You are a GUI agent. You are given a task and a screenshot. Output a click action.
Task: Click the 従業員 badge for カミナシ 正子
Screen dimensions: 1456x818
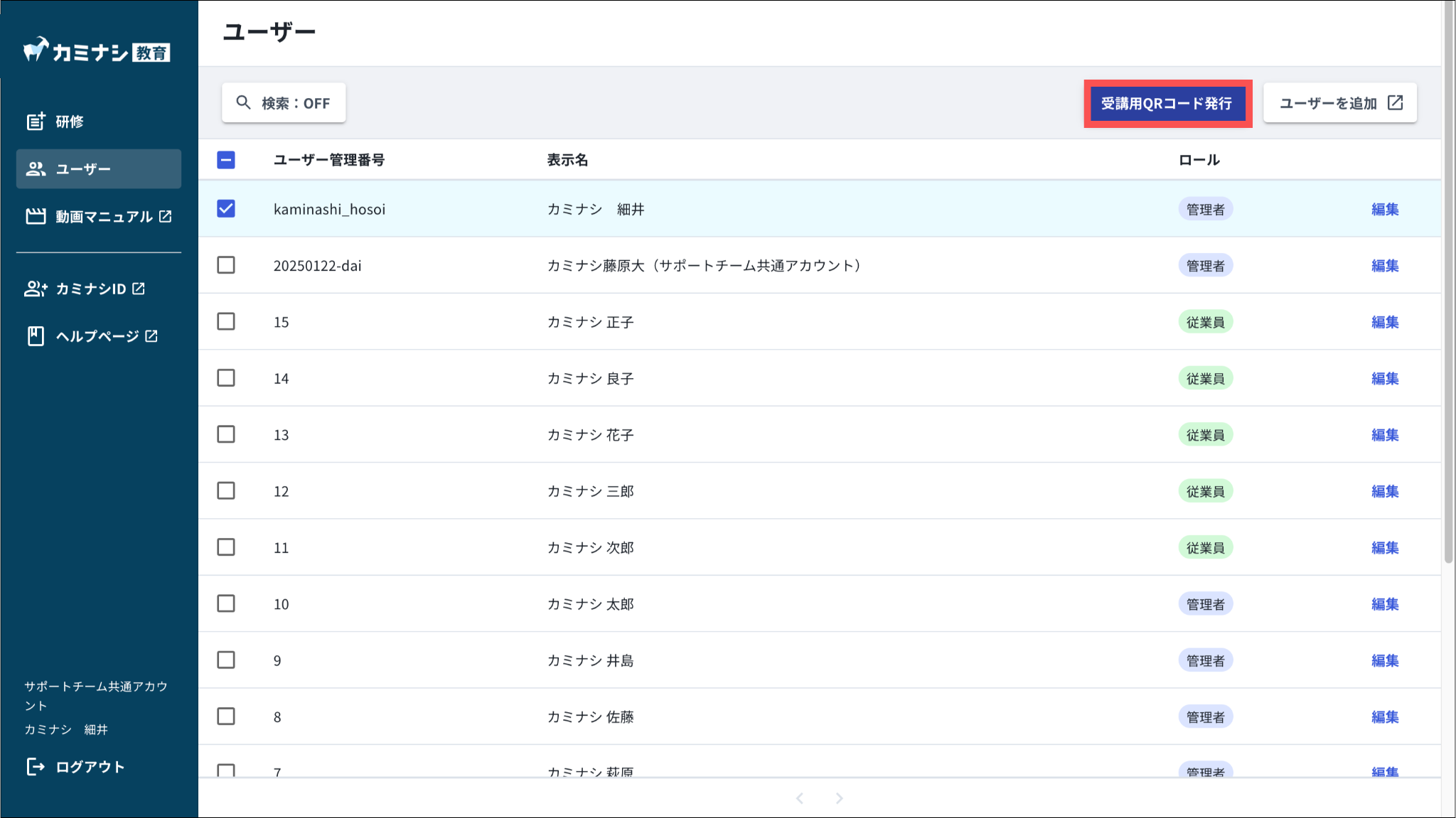pos(1206,322)
